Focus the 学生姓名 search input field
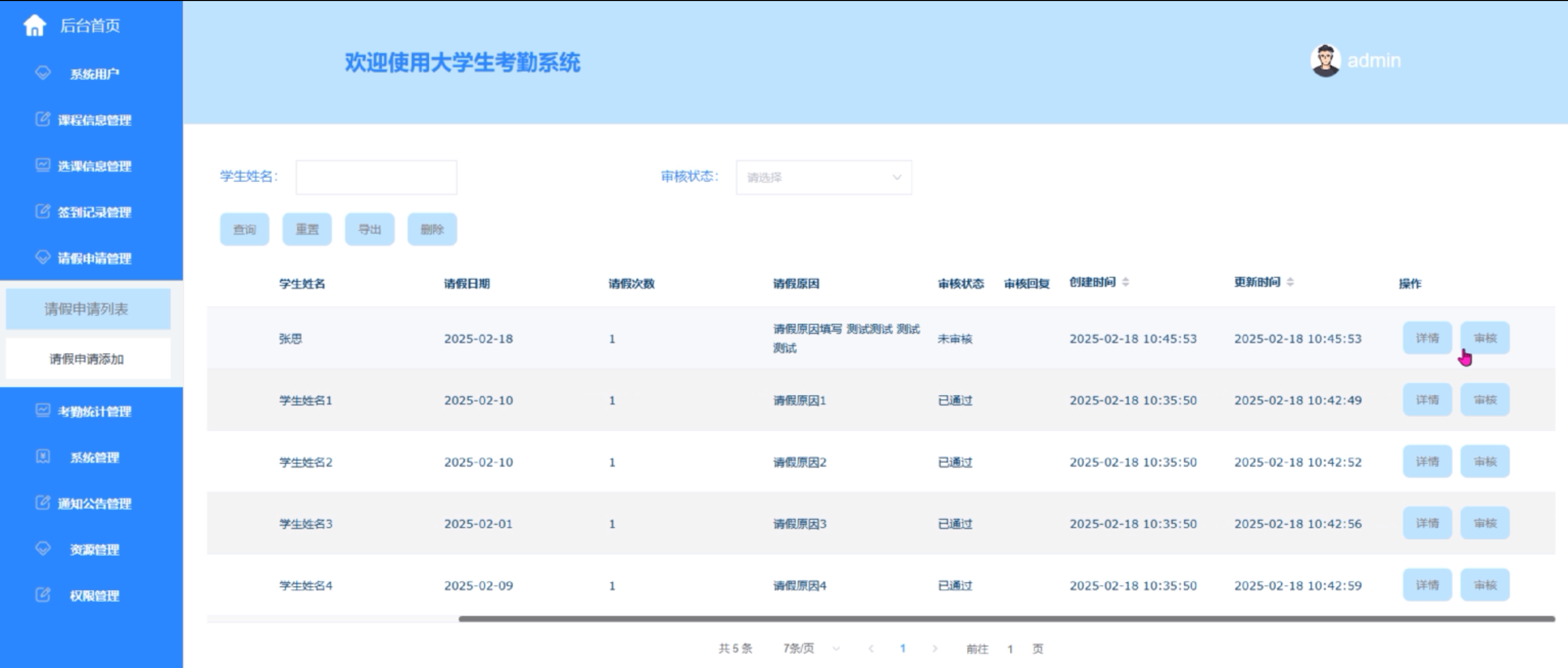 pos(376,178)
